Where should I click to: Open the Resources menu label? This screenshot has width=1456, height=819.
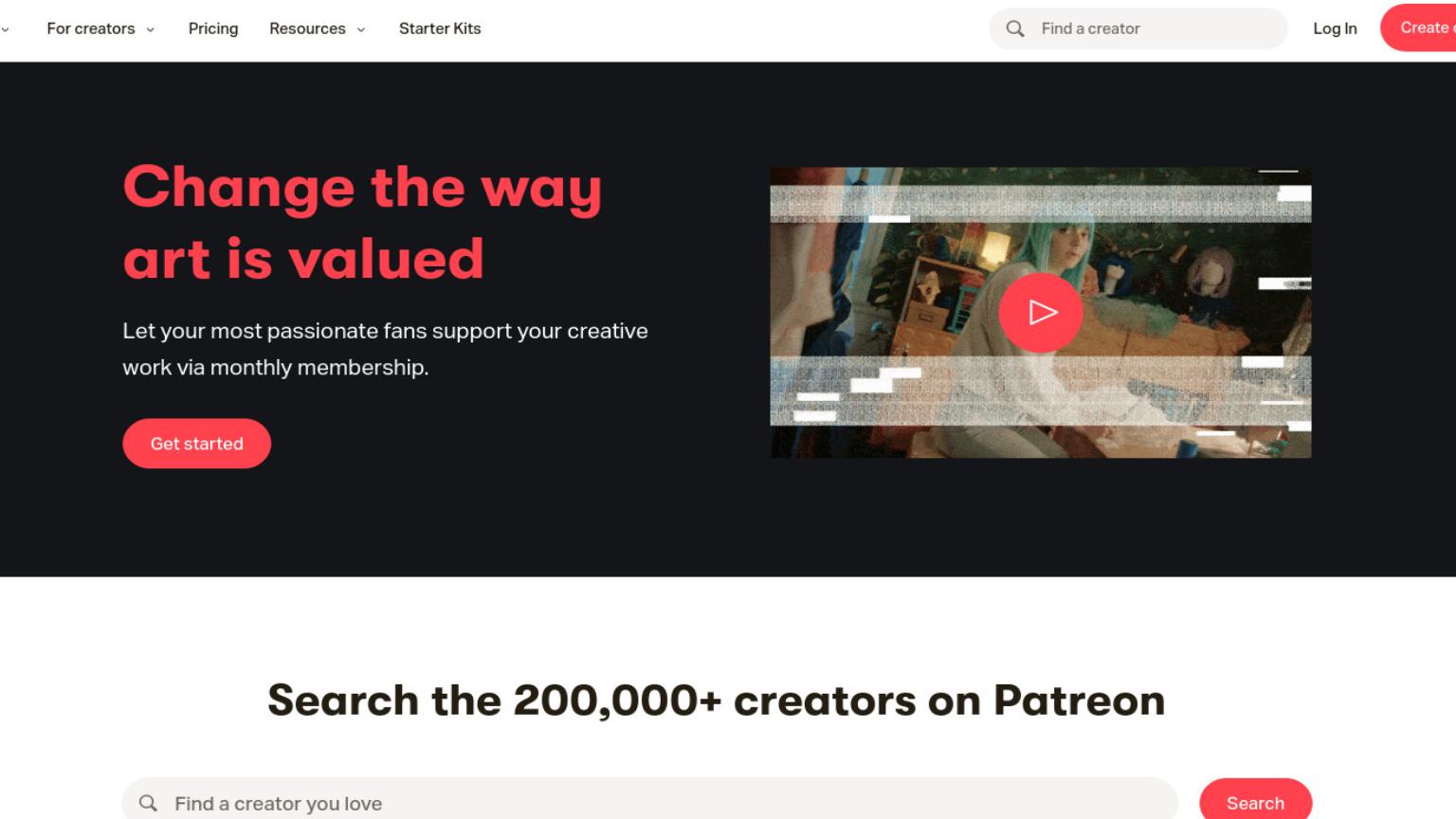point(307,28)
